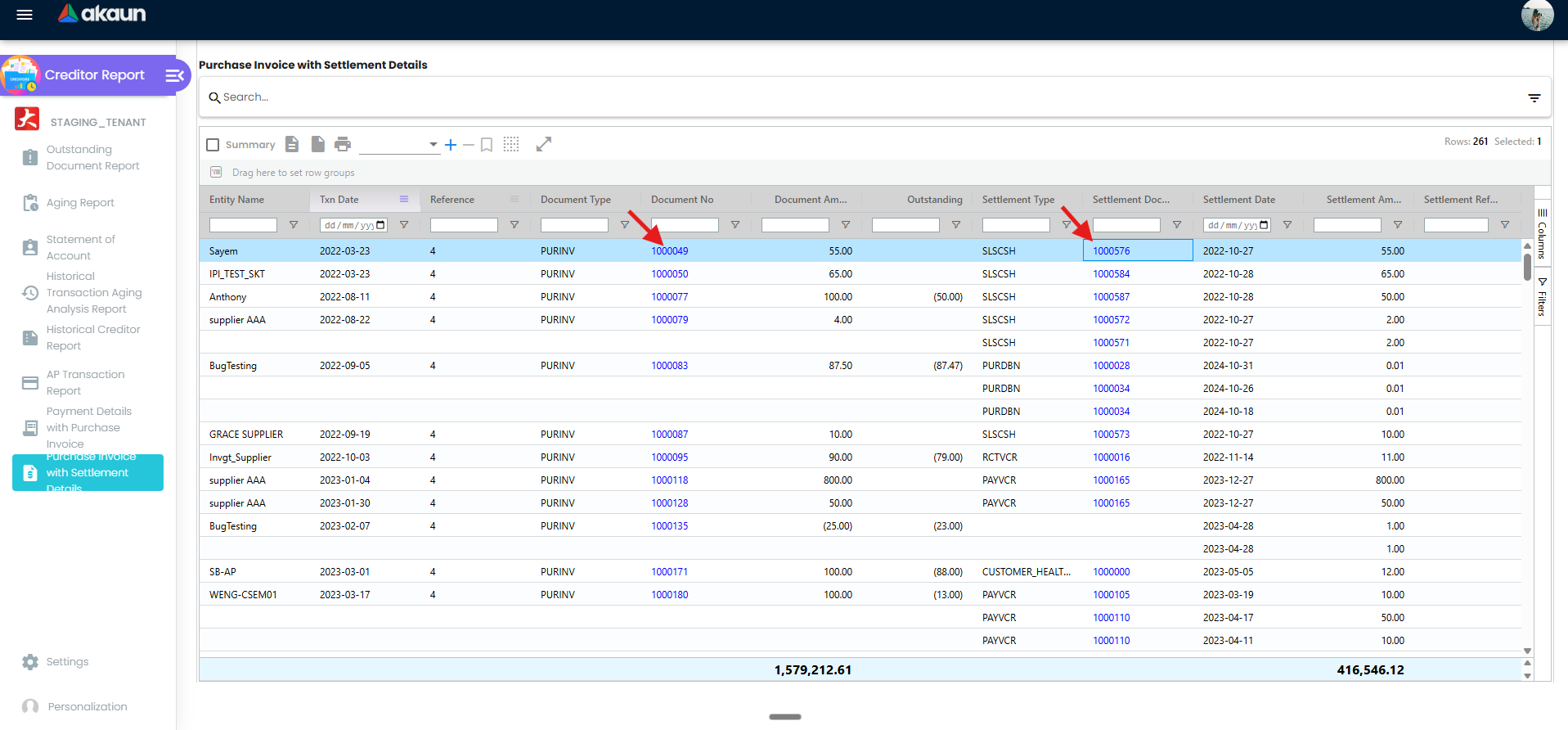Screen dimensions: 1568x730
Task: Toggle the Summary checkbox
Action: pyautogui.click(x=213, y=145)
